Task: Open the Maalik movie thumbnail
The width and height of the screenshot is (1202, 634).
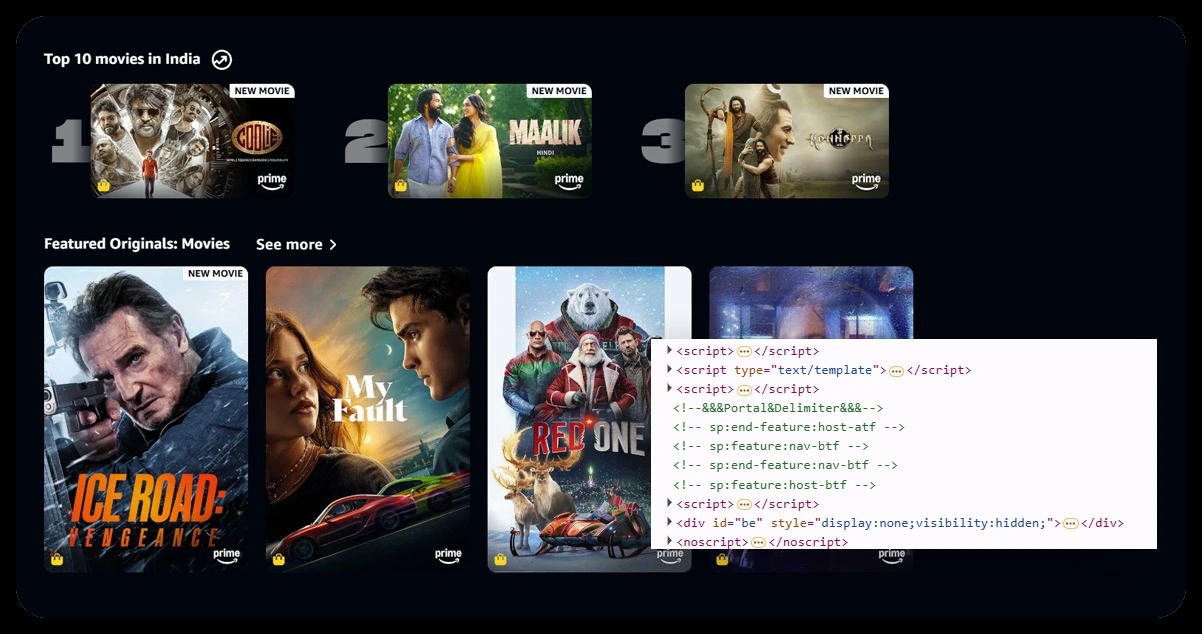Action: (x=489, y=141)
